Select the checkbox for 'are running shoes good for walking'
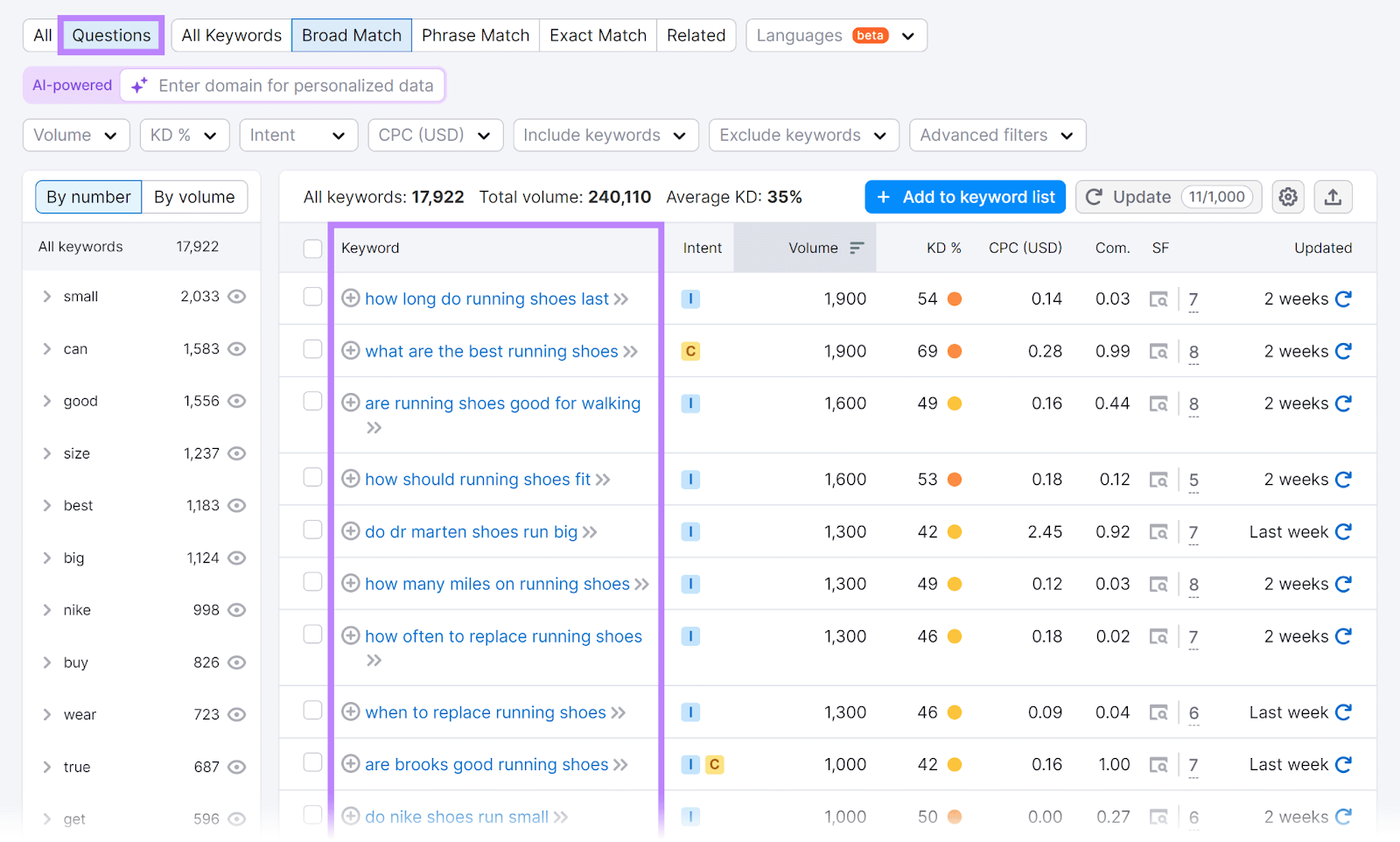The width and height of the screenshot is (1400, 842). coord(312,402)
